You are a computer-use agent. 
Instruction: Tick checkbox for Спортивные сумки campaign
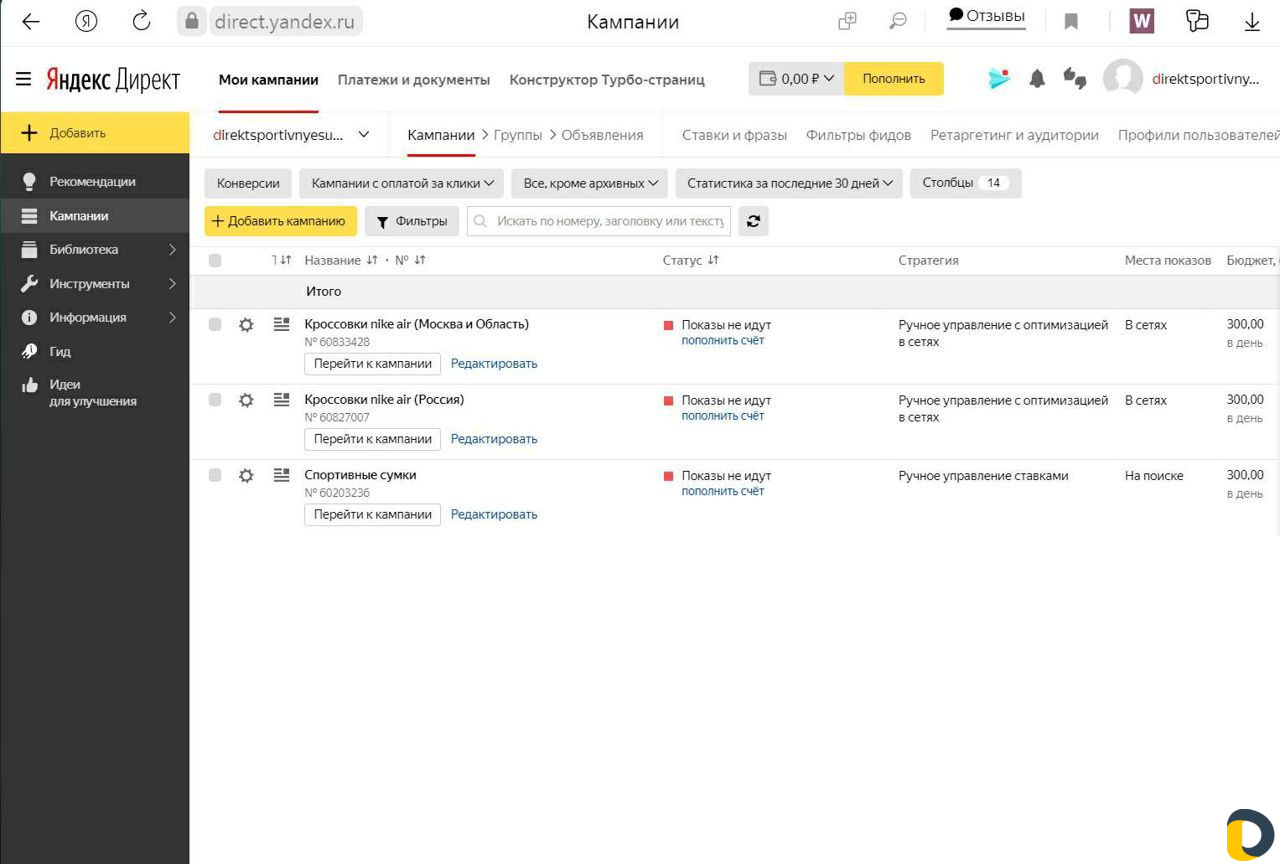coord(215,475)
